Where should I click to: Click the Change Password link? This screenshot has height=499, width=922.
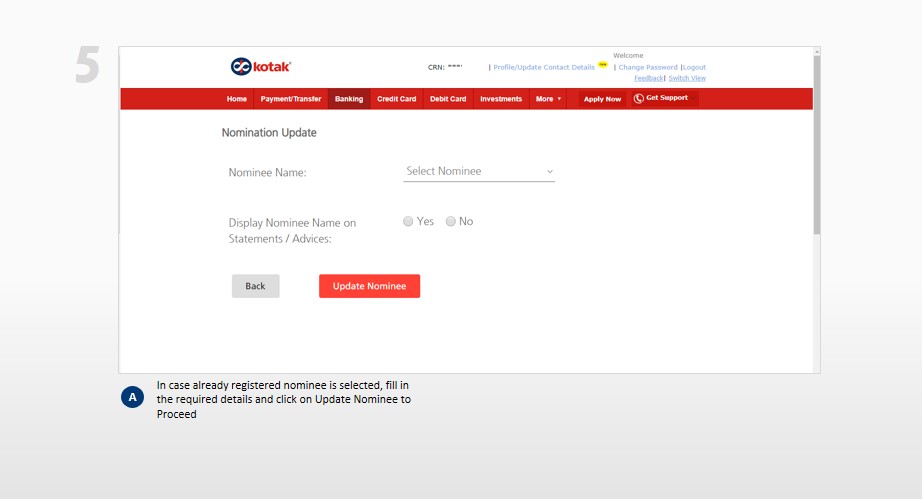click(x=647, y=68)
